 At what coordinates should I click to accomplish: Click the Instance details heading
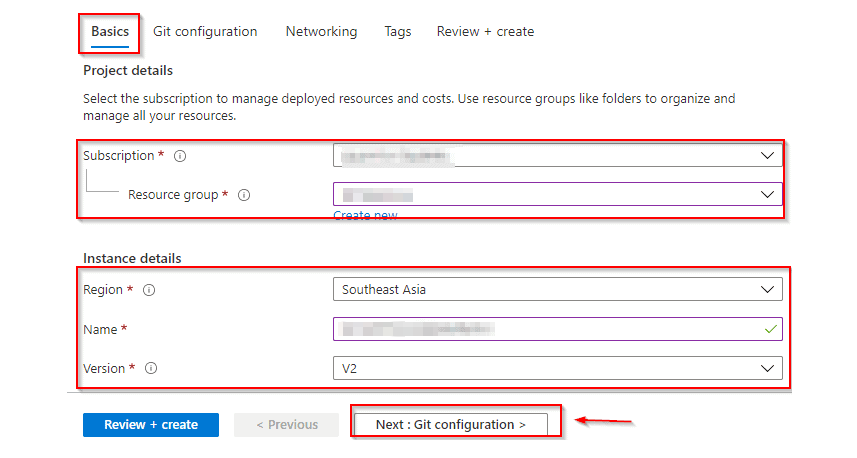coord(132,258)
